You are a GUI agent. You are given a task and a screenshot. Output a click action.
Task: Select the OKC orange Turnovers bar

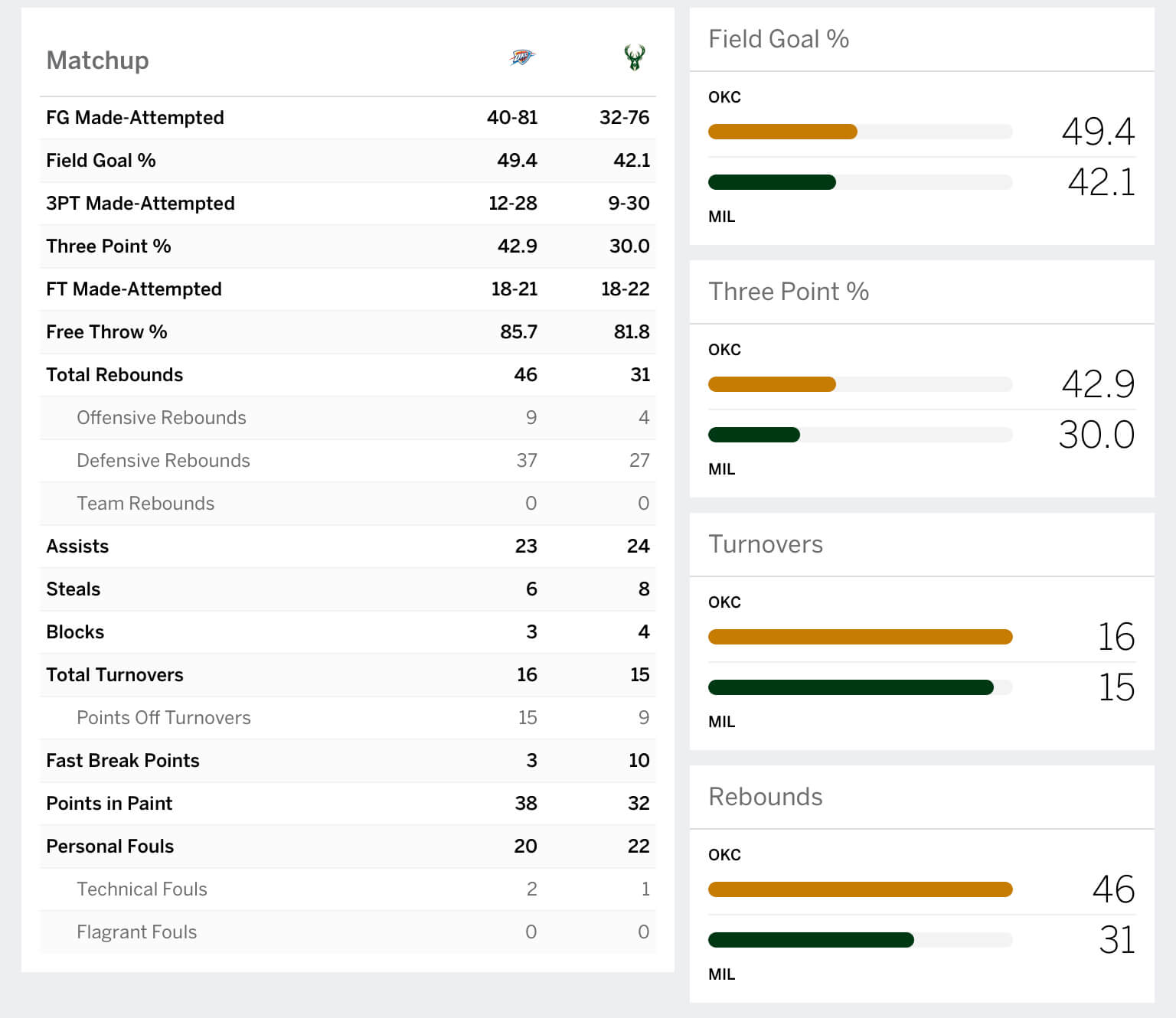tap(860, 637)
